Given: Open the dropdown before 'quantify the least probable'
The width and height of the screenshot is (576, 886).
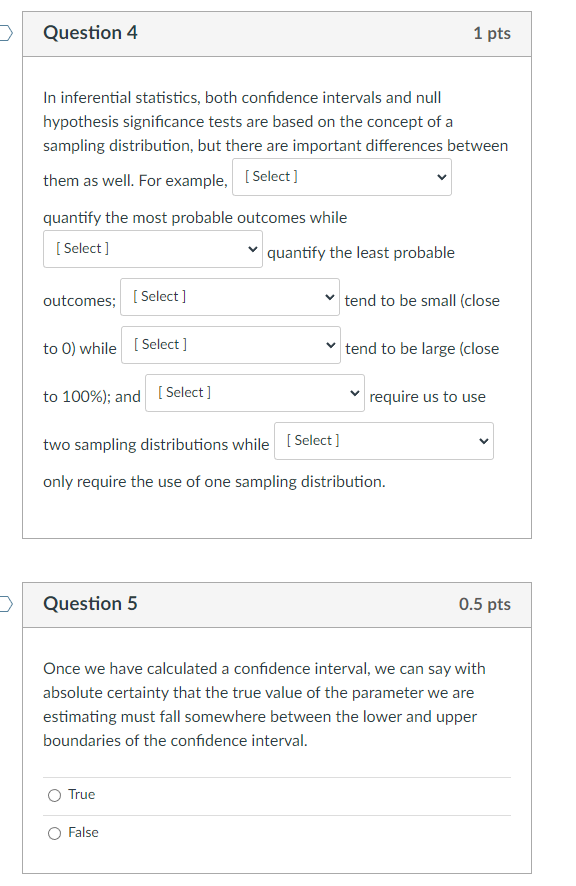Looking at the screenshot, I should 152,249.
